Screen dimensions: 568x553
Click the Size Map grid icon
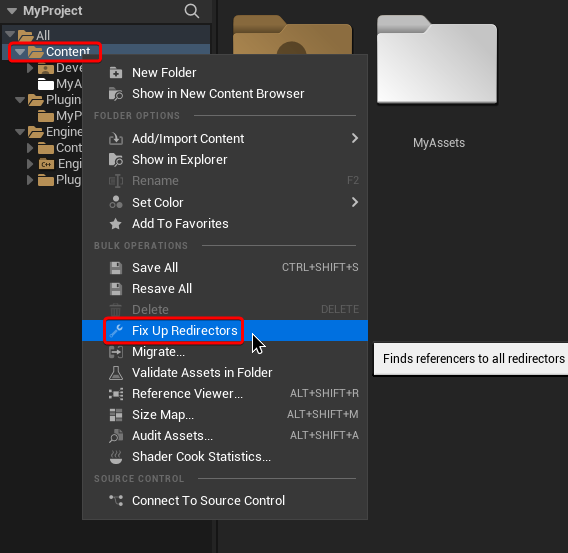[x=116, y=415]
